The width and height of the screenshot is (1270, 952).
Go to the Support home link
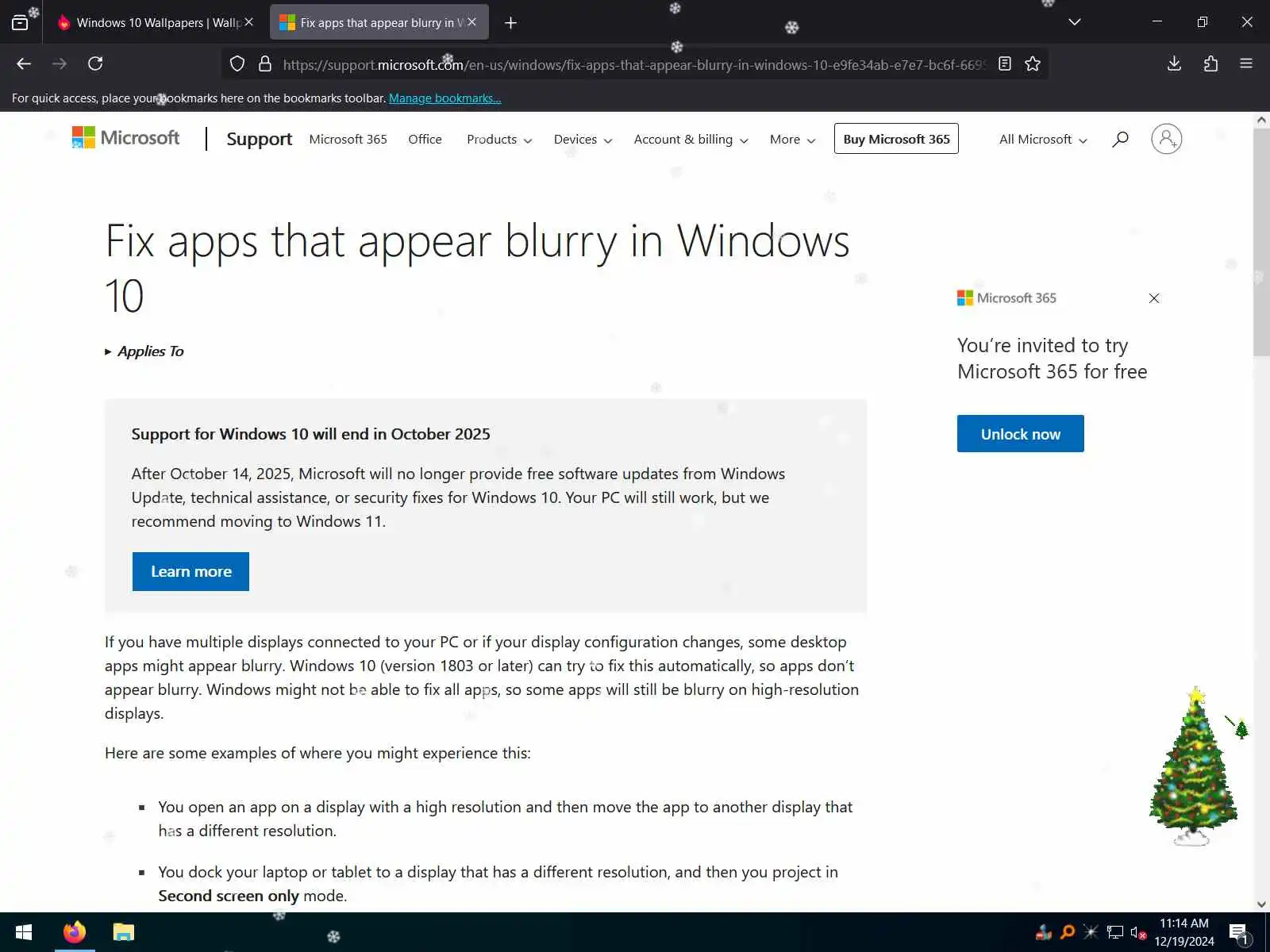coord(259,139)
